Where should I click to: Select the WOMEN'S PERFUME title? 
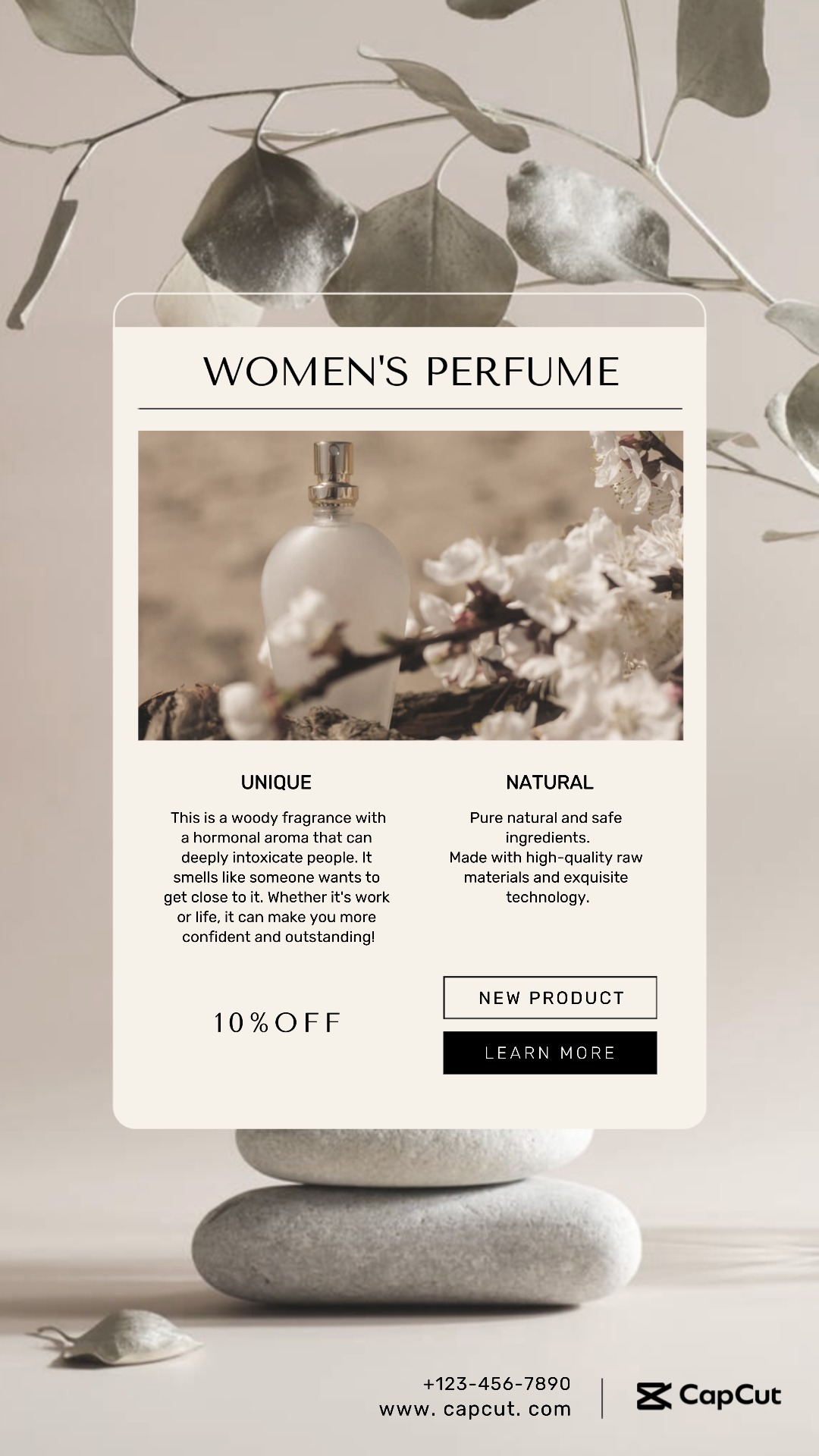coord(411,371)
